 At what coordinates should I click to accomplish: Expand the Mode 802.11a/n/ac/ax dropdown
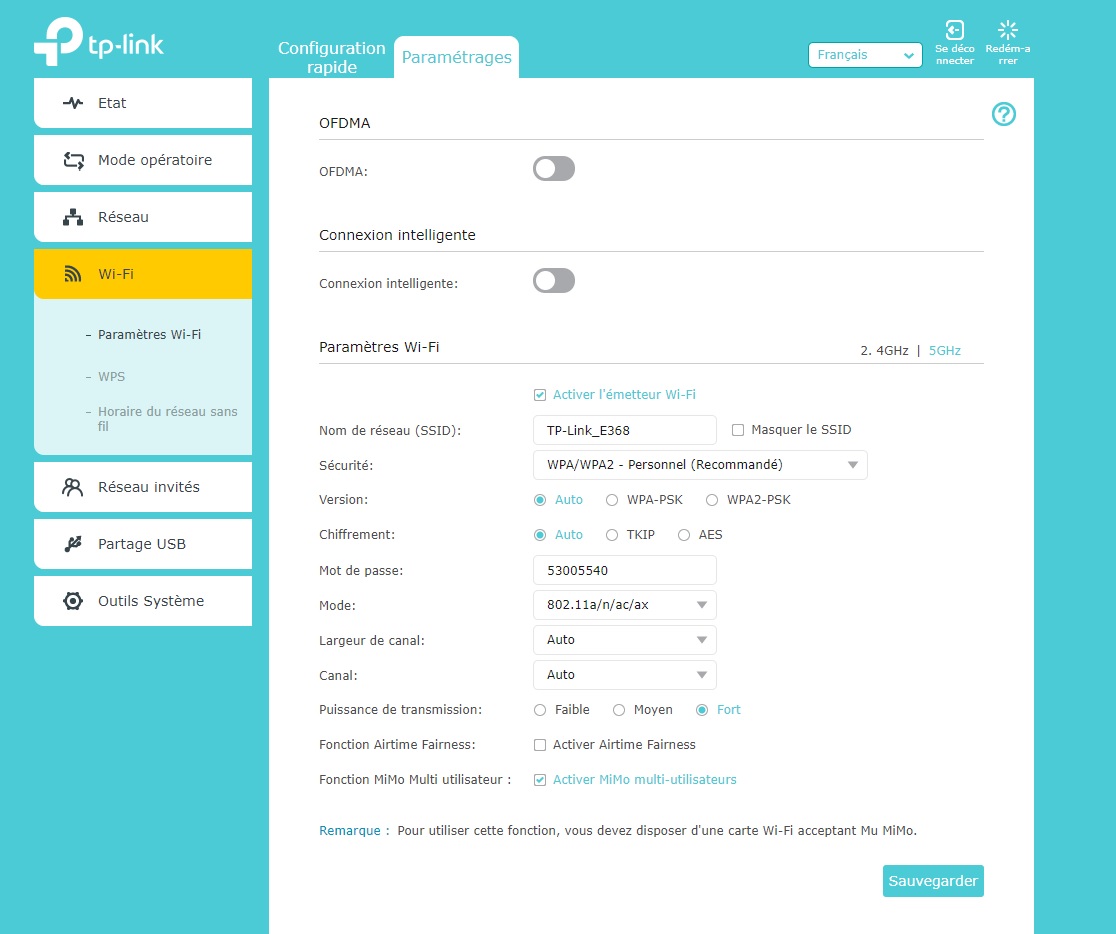pos(625,605)
